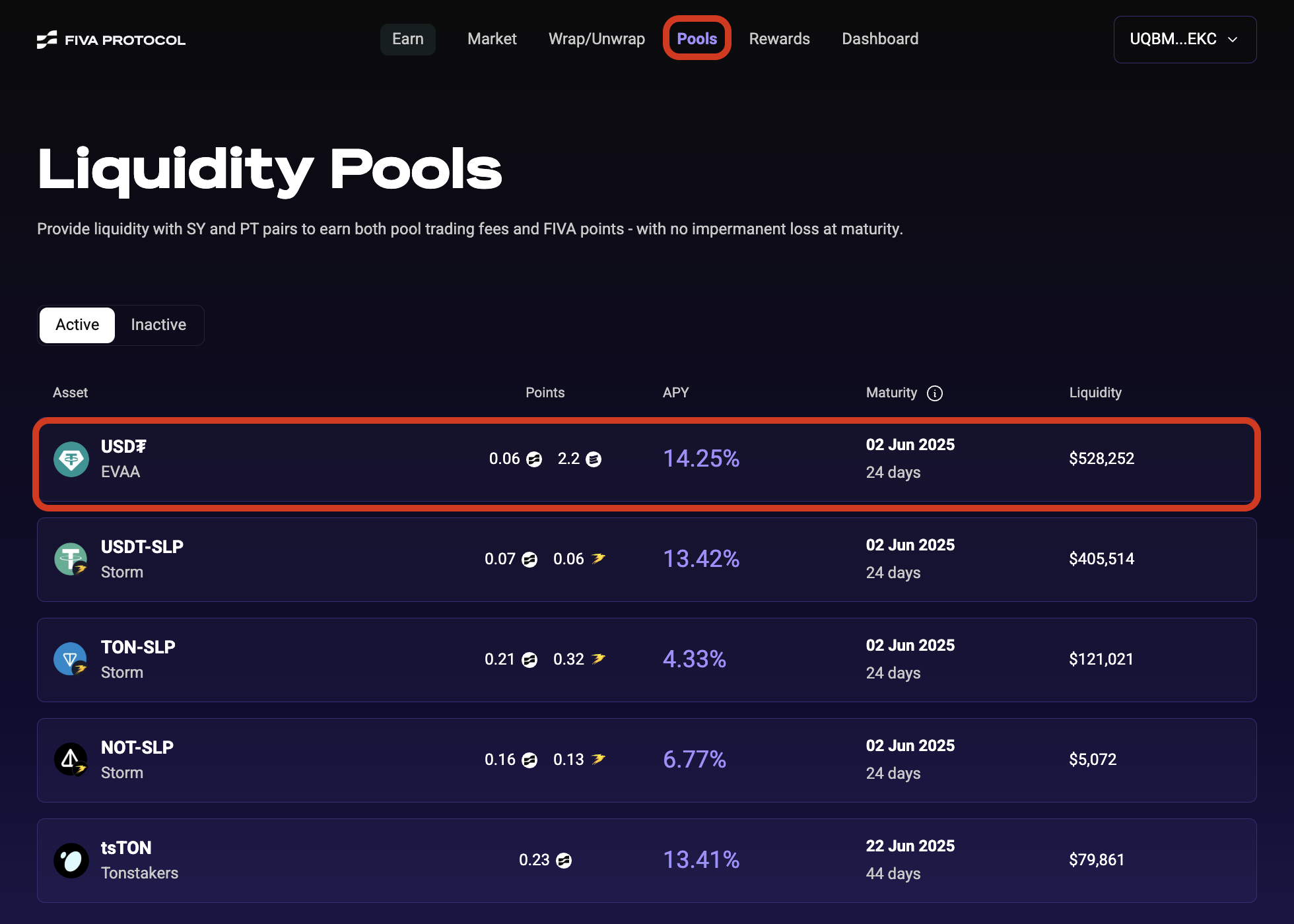The width and height of the screenshot is (1294, 924).
Task: Click the USDT-SLP Storm token icon
Action: [x=71, y=560]
